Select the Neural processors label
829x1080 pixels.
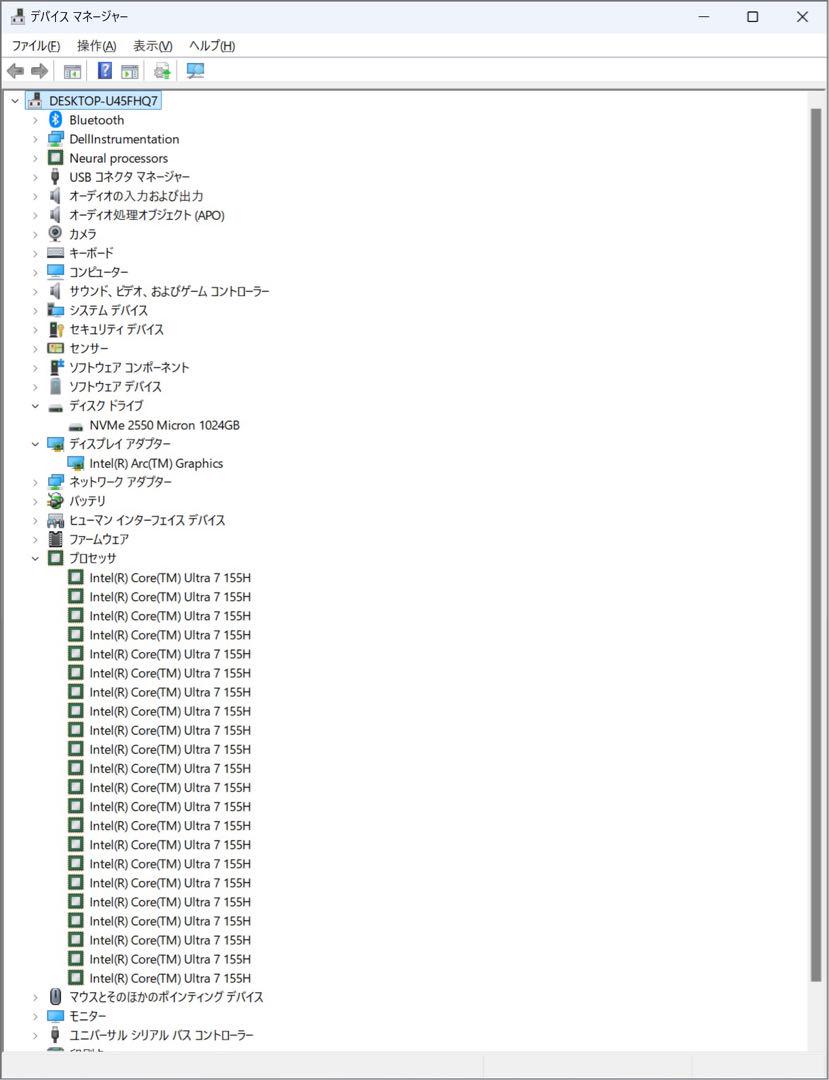point(118,158)
